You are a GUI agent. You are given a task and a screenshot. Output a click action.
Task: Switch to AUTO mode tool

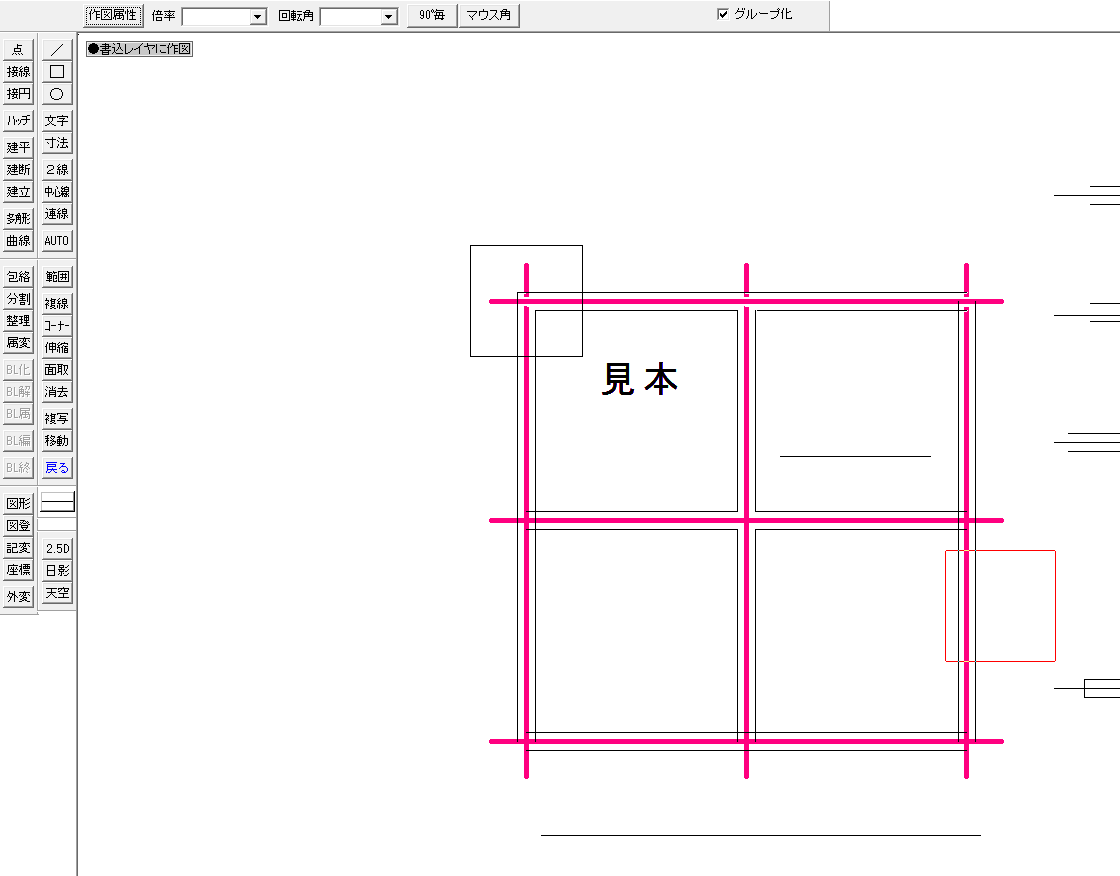click(57, 241)
